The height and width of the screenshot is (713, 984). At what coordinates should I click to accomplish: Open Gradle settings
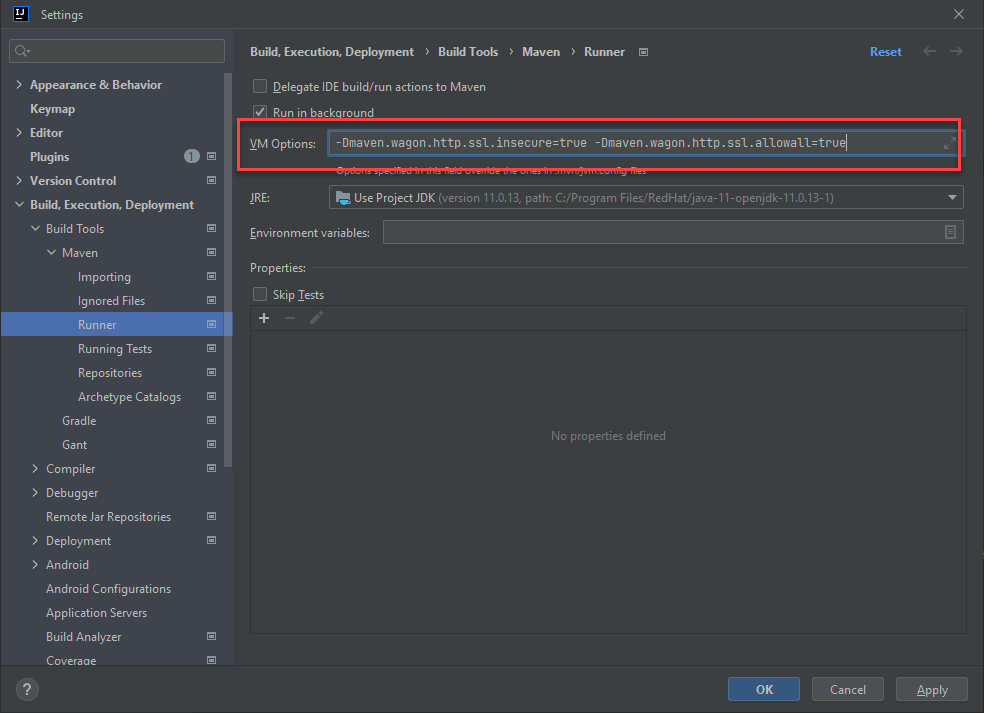[x=79, y=421]
